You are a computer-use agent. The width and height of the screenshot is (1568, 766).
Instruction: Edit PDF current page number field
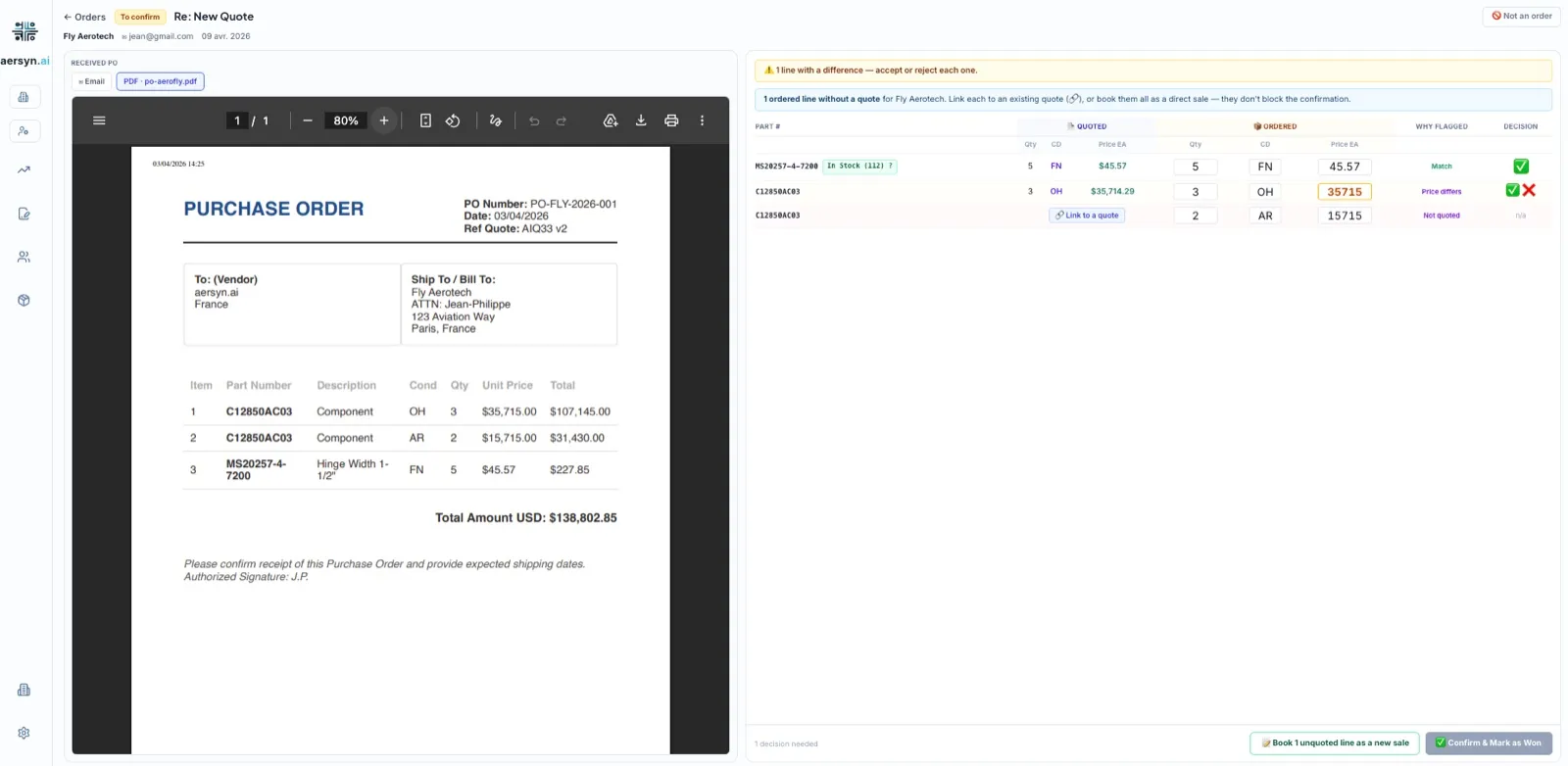coord(237,120)
